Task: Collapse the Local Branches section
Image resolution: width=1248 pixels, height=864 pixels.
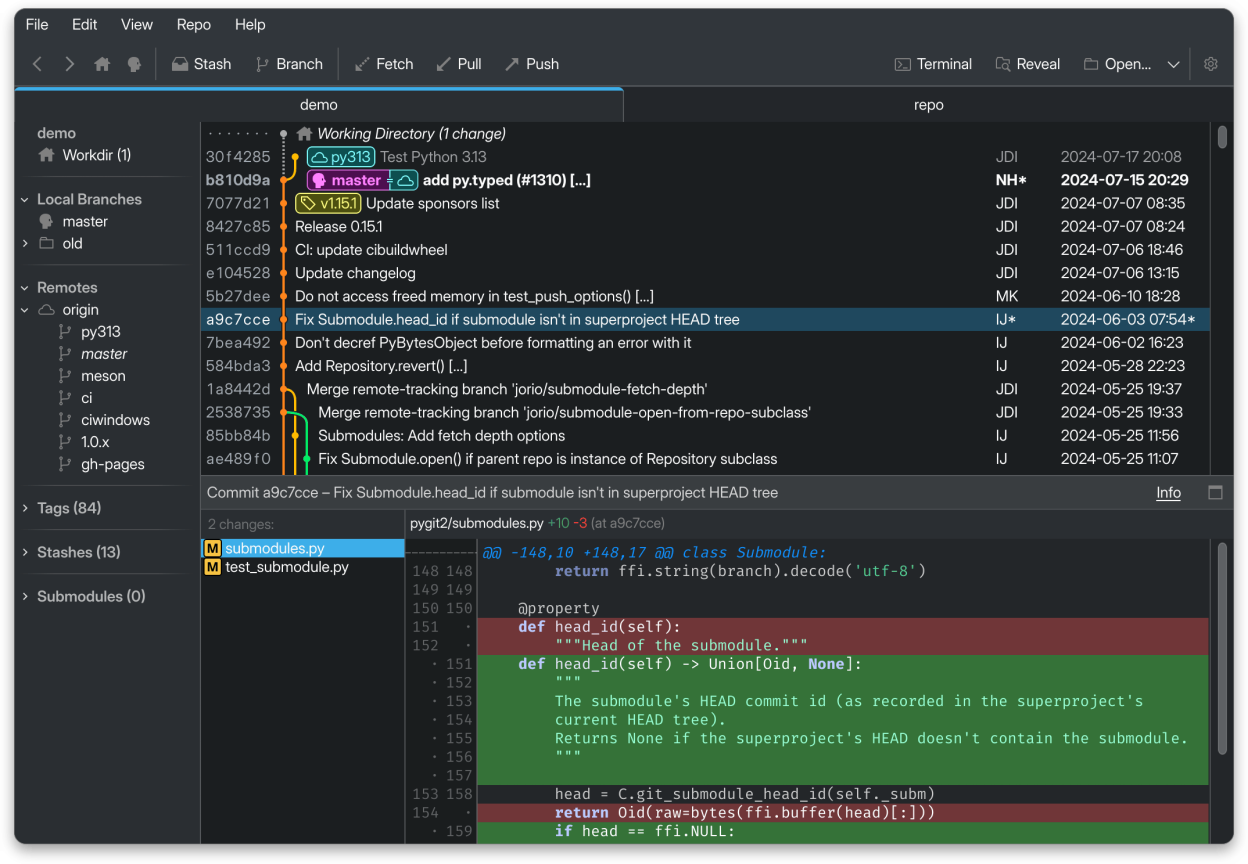Action: [25, 199]
